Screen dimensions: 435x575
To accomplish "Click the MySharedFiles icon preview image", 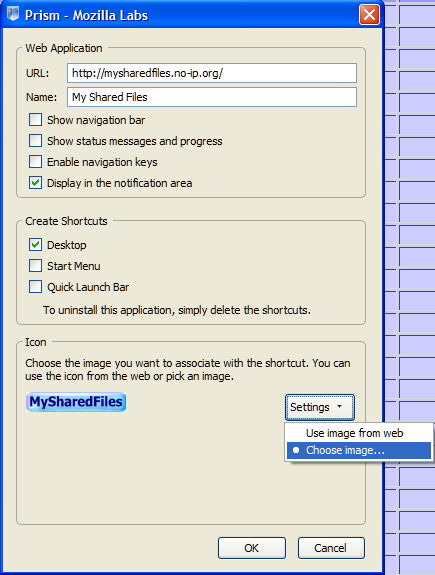I will click(76, 402).
